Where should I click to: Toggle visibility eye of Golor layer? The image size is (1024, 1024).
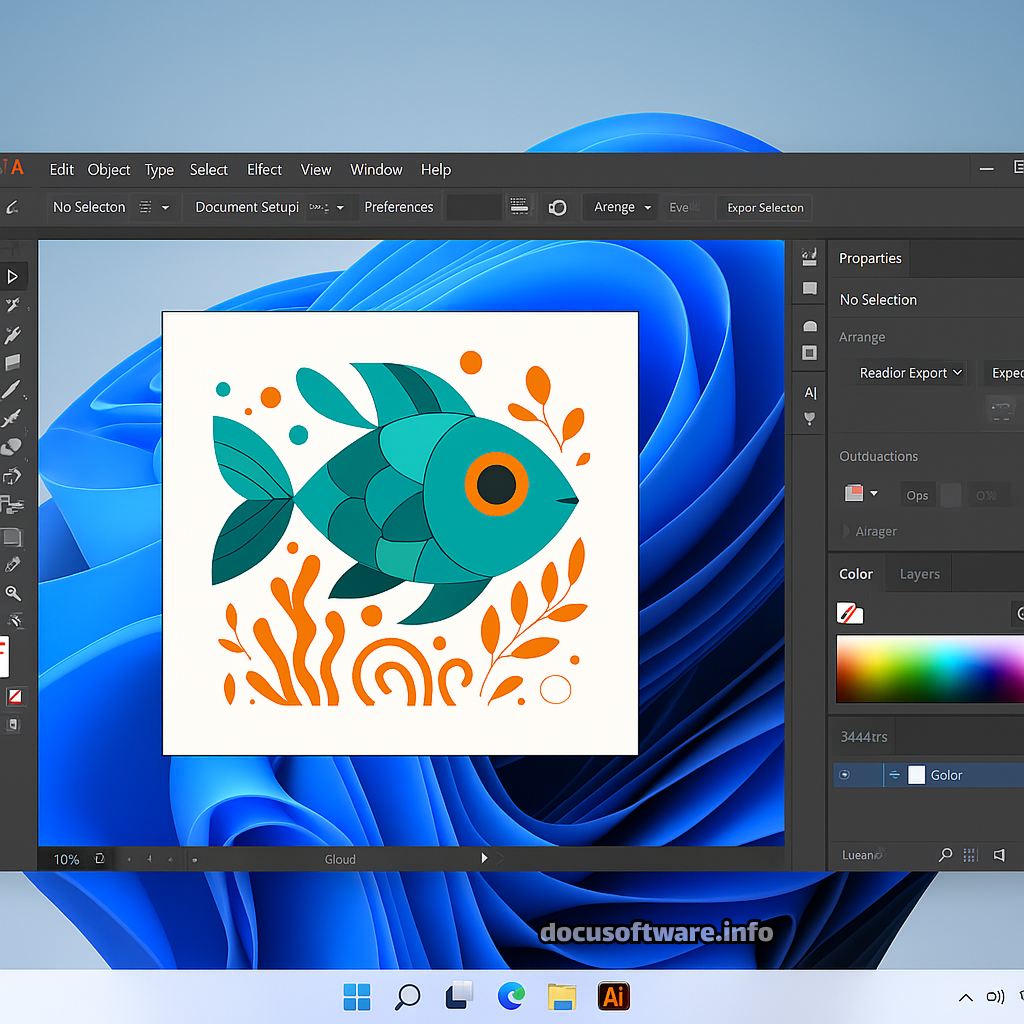point(845,775)
